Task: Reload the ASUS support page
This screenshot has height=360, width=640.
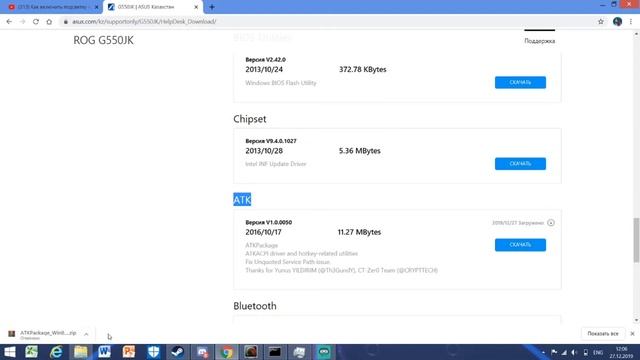Action: pyautogui.click(x=36, y=22)
